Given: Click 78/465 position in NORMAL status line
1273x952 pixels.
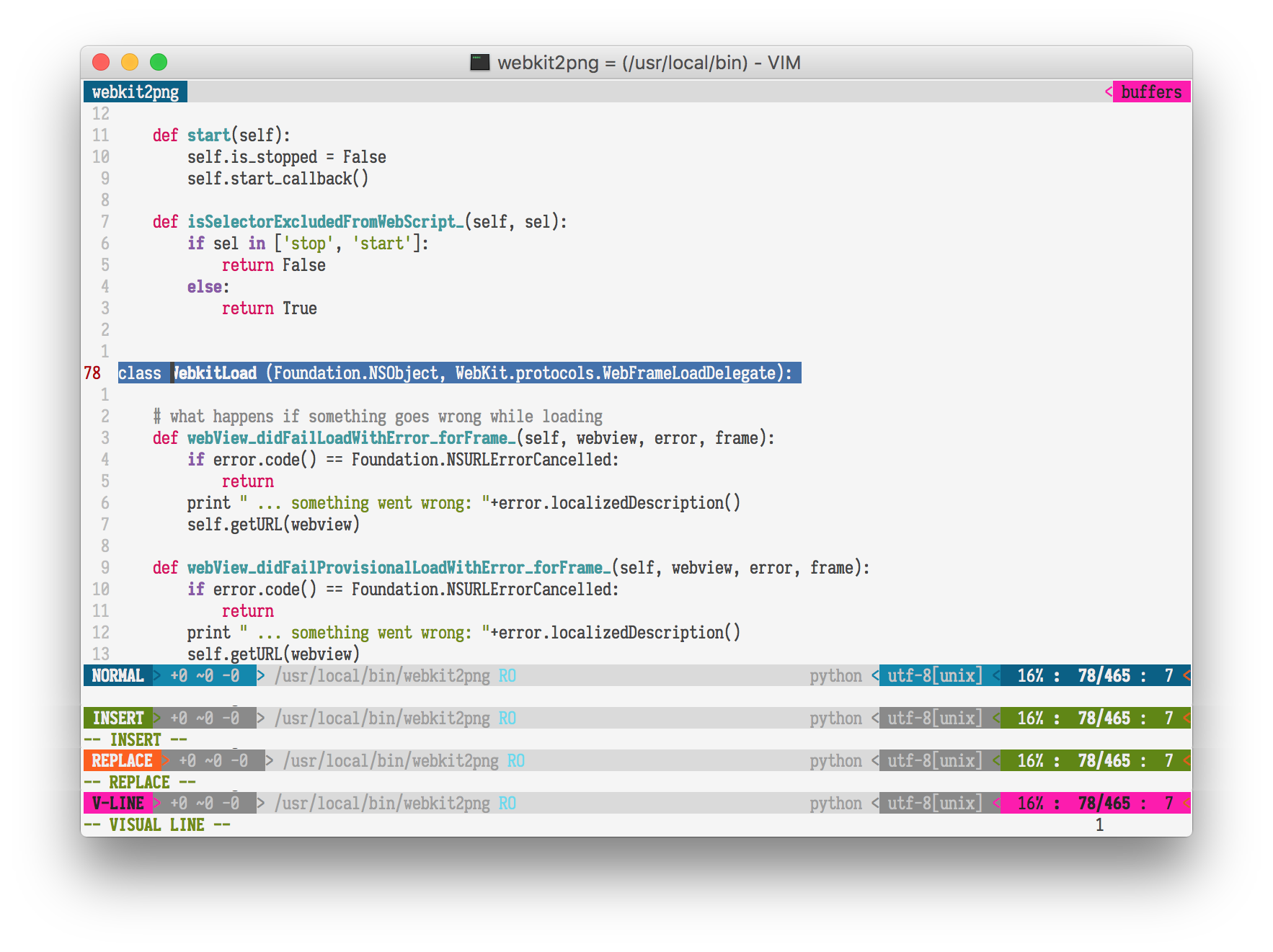Looking at the screenshot, I should click(1104, 675).
